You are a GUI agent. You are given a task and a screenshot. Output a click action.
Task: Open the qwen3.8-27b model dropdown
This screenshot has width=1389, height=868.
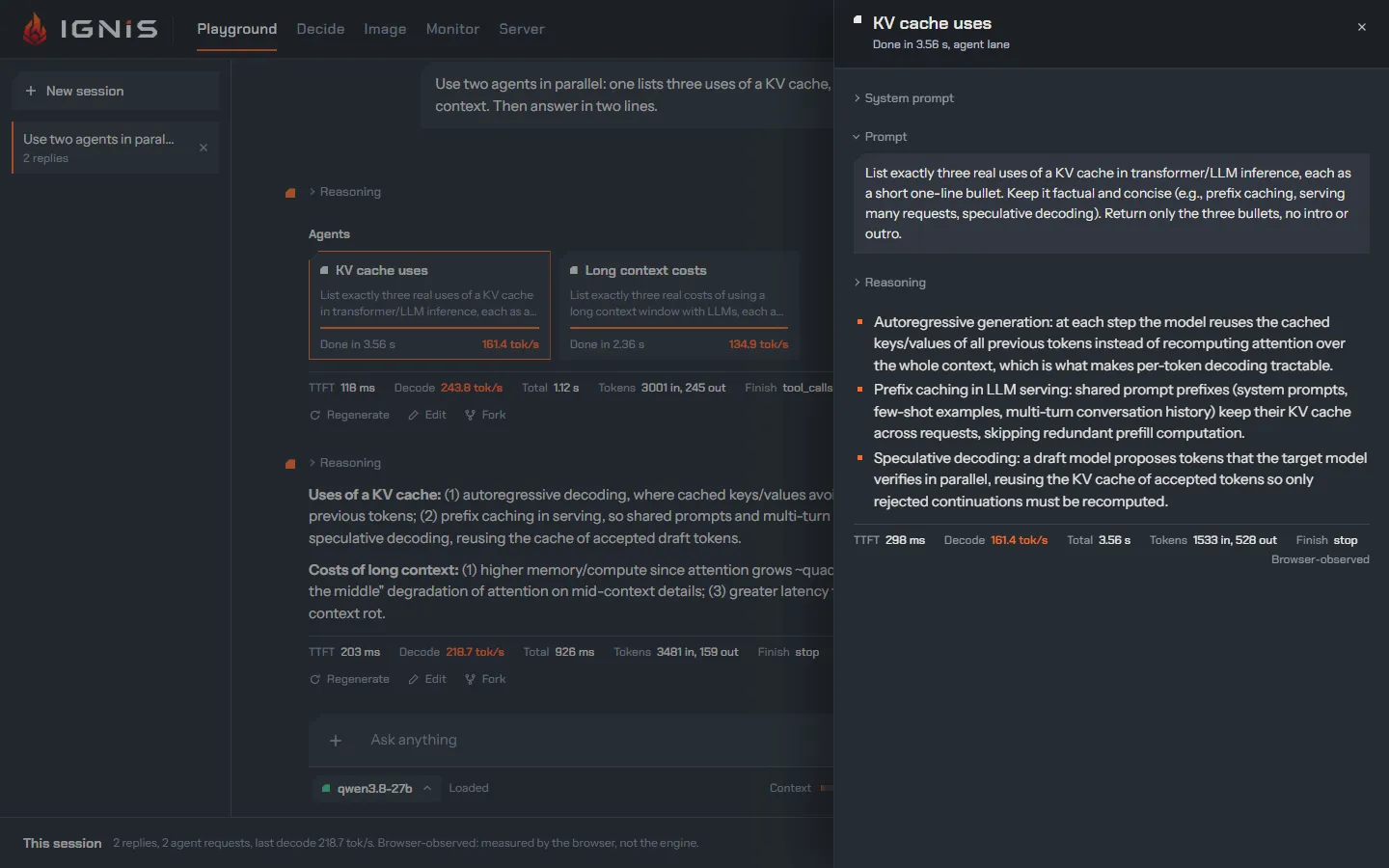point(376,788)
